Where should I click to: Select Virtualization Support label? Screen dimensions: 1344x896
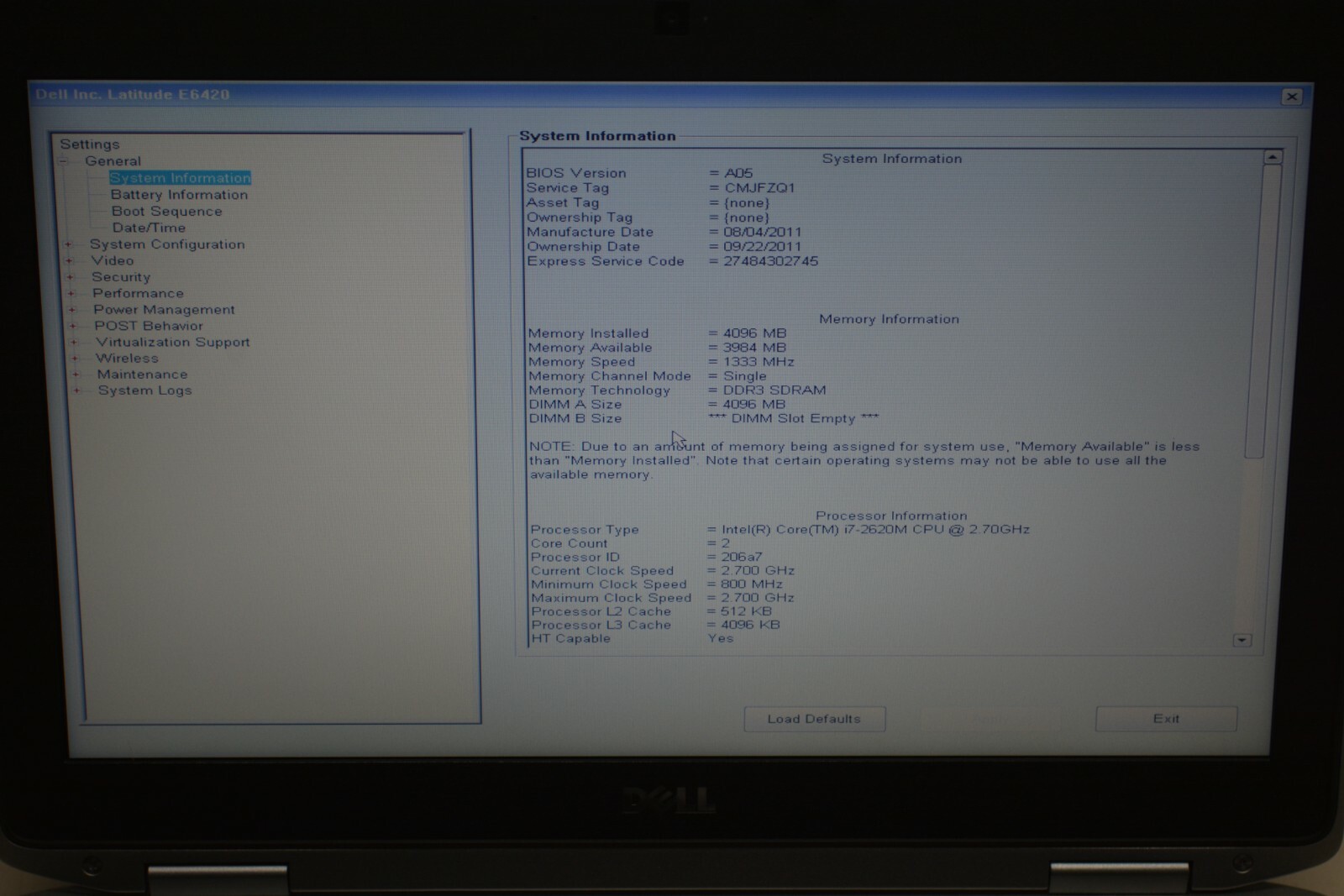172,342
